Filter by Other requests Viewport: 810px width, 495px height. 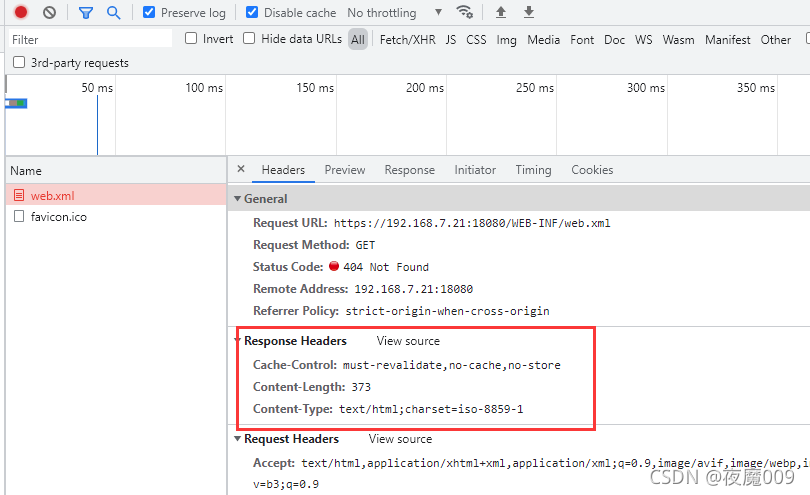pyautogui.click(x=775, y=40)
